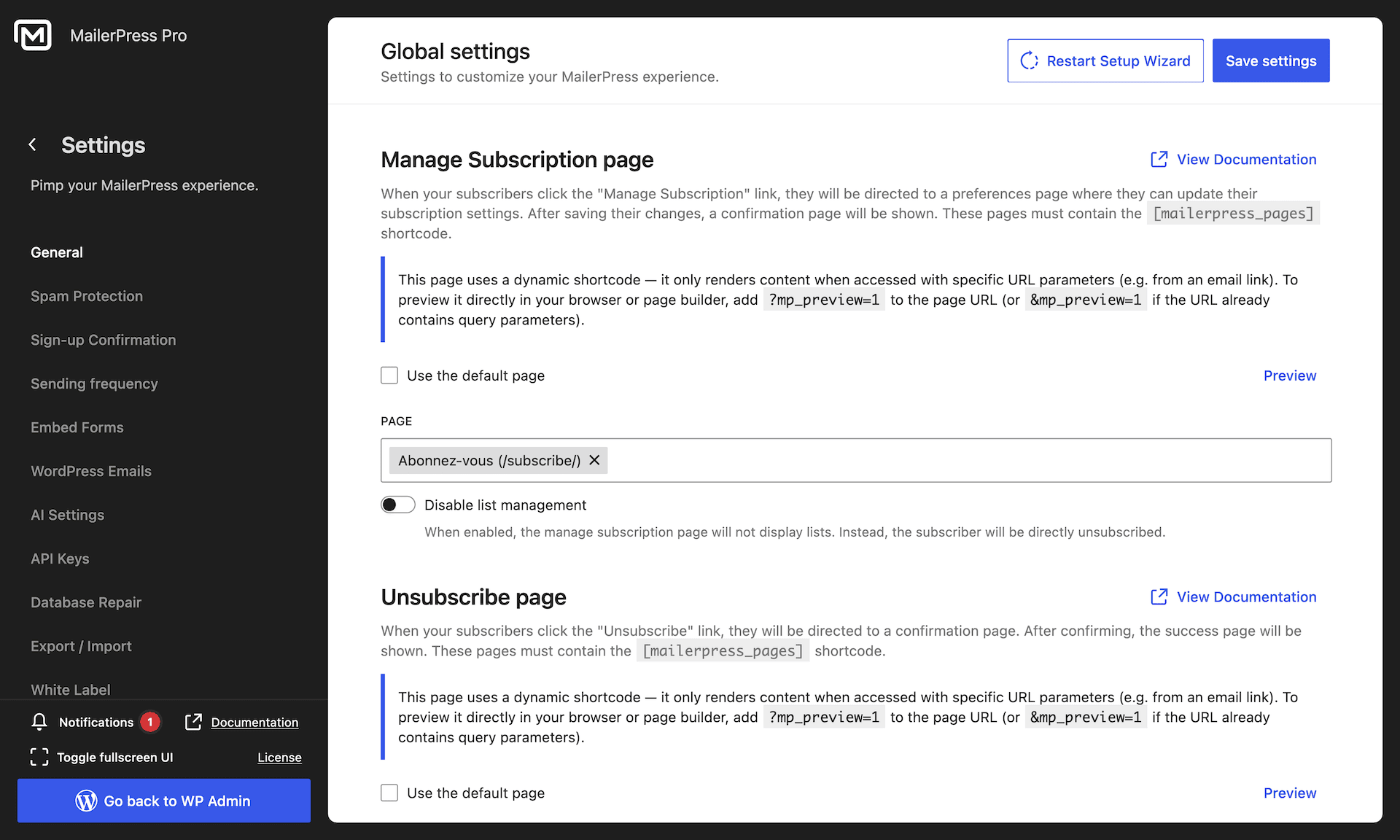The image size is (1400, 840).
Task: Open WordPress Emails settings
Action: (x=91, y=471)
